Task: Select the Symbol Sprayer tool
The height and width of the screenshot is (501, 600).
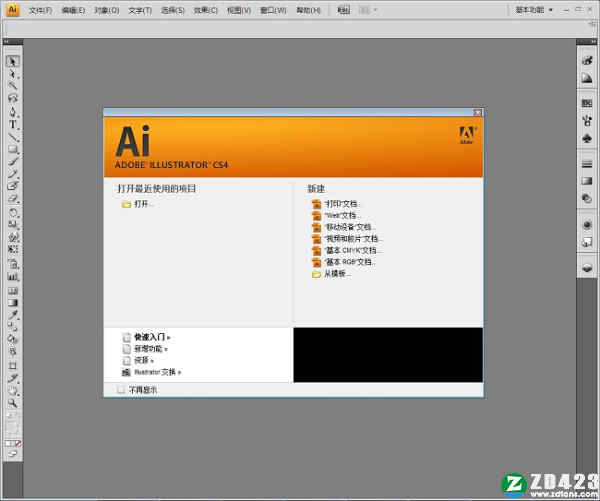Action: tap(13, 264)
